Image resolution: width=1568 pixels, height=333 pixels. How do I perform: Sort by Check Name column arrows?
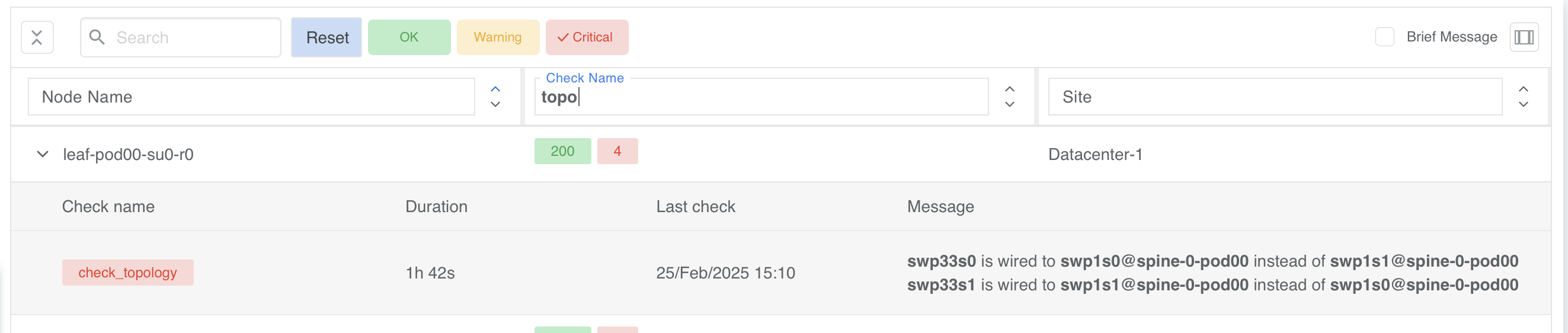[x=1009, y=96]
